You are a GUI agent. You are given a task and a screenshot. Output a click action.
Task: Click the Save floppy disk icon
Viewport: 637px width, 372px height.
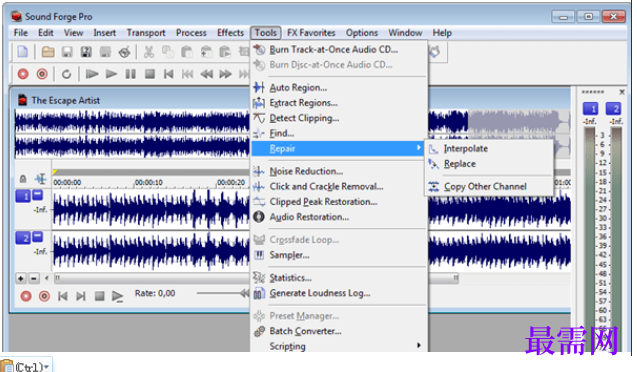[x=67, y=52]
